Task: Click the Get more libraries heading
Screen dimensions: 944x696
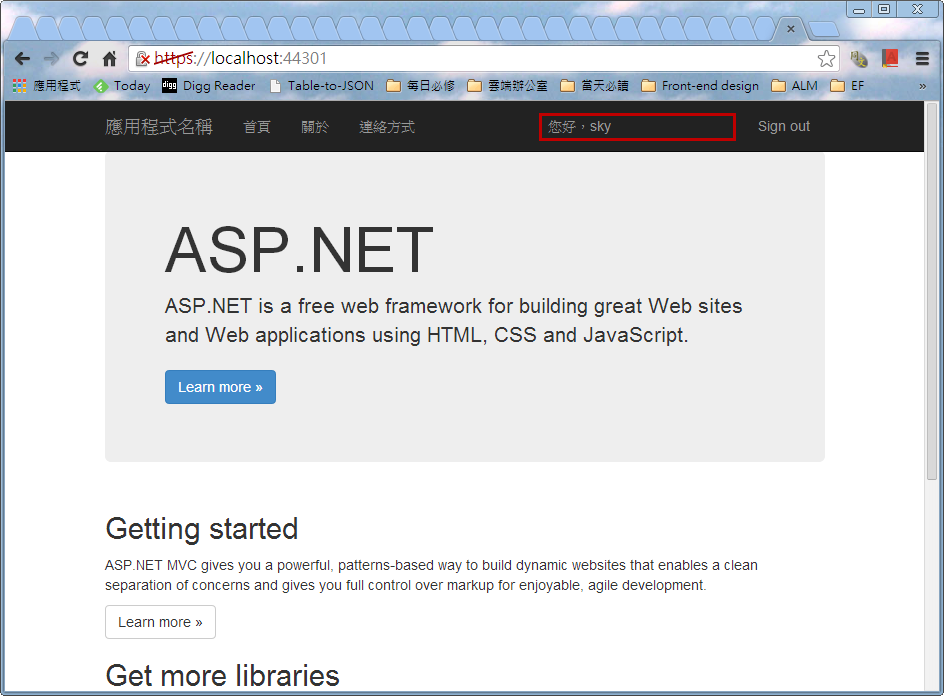Action: tap(222, 676)
